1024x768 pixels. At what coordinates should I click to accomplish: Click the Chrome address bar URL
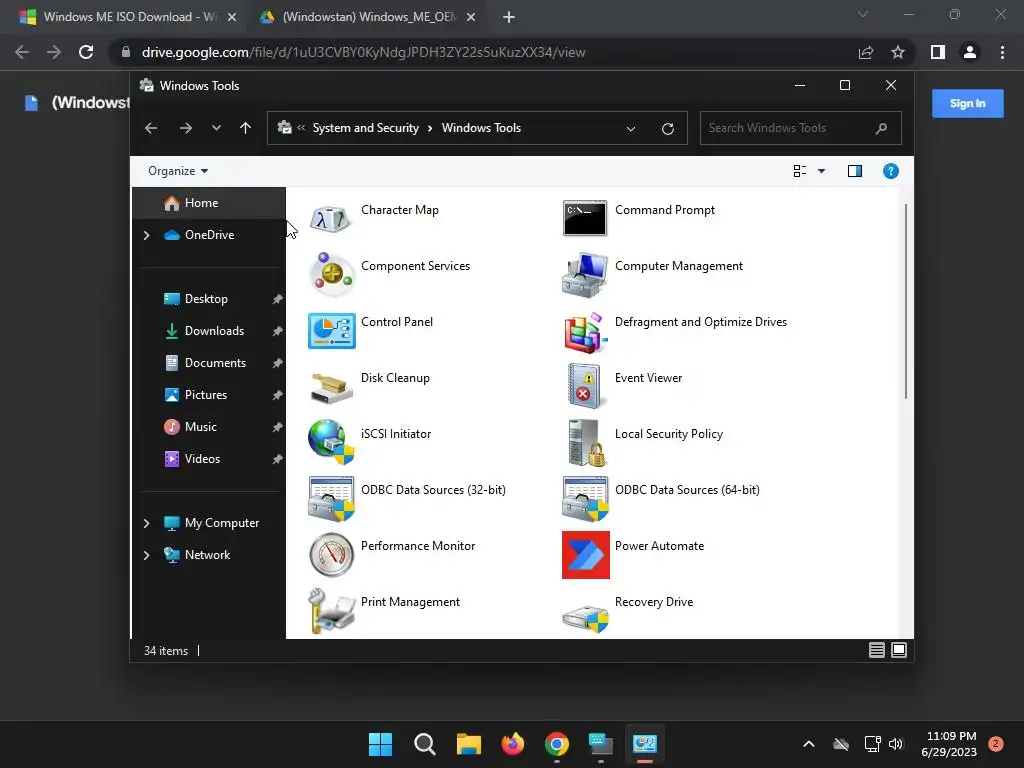[363, 52]
